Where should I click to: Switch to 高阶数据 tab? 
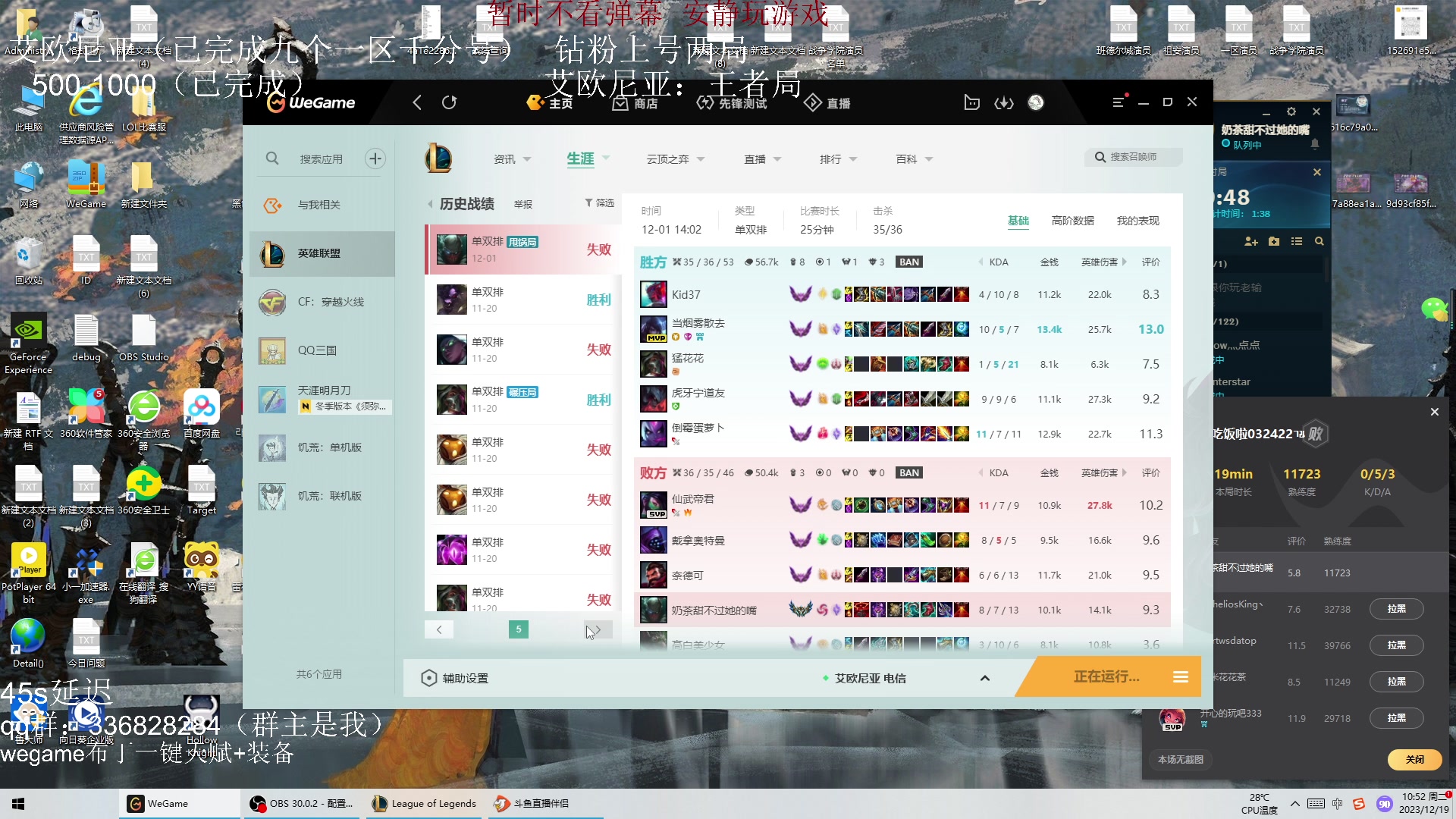1073,221
